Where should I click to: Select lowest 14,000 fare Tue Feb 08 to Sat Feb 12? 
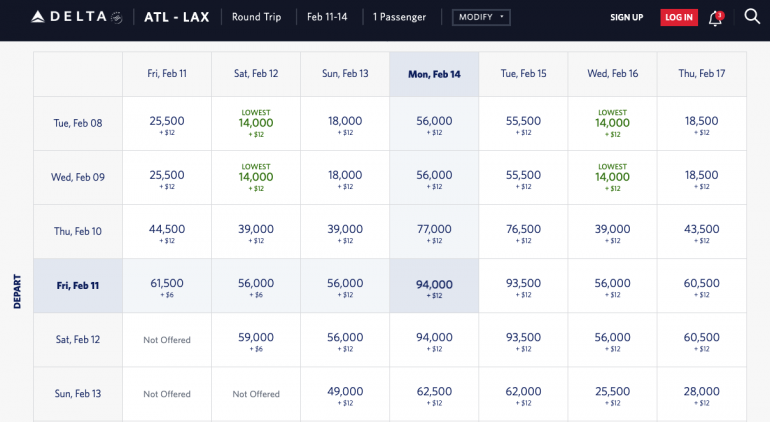pyautogui.click(x=256, y=123)
